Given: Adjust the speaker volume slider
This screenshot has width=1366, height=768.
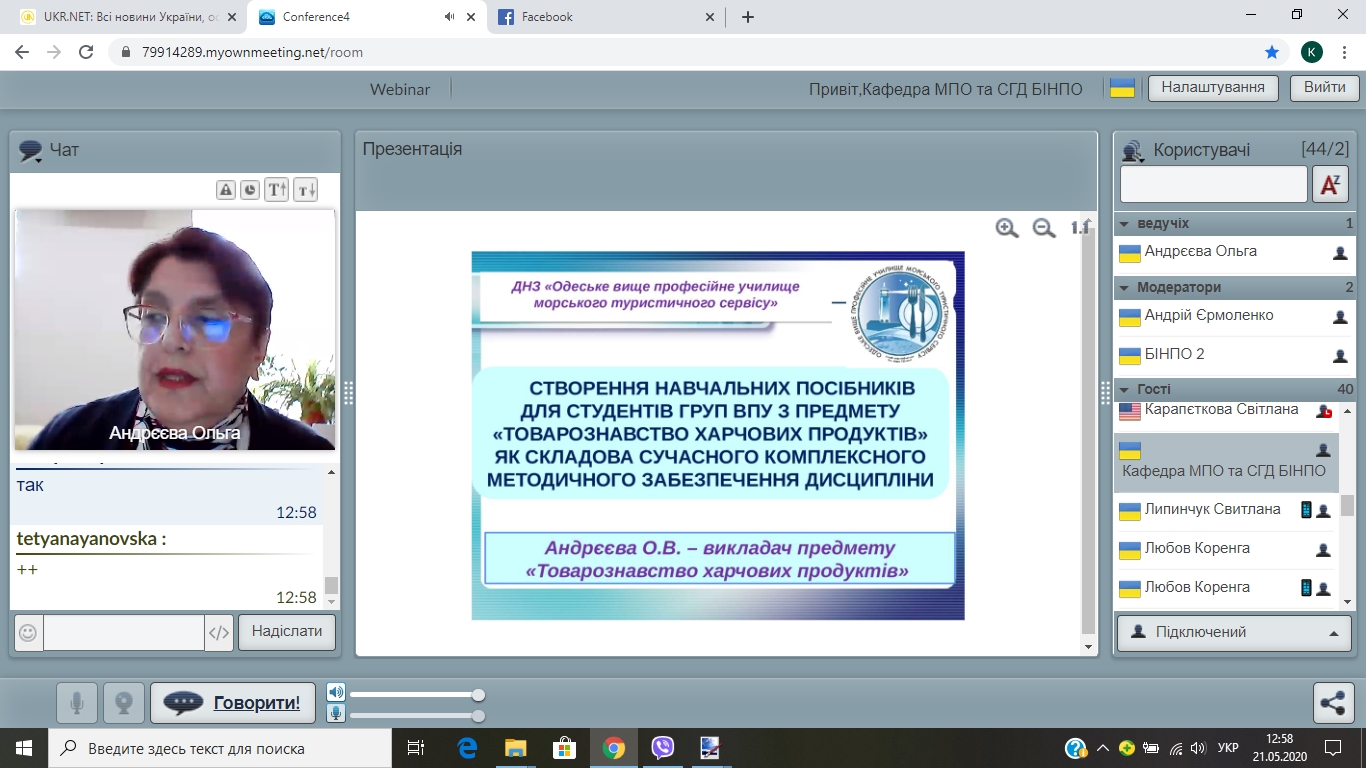Looking at the screenshot, I should [478, 695].
